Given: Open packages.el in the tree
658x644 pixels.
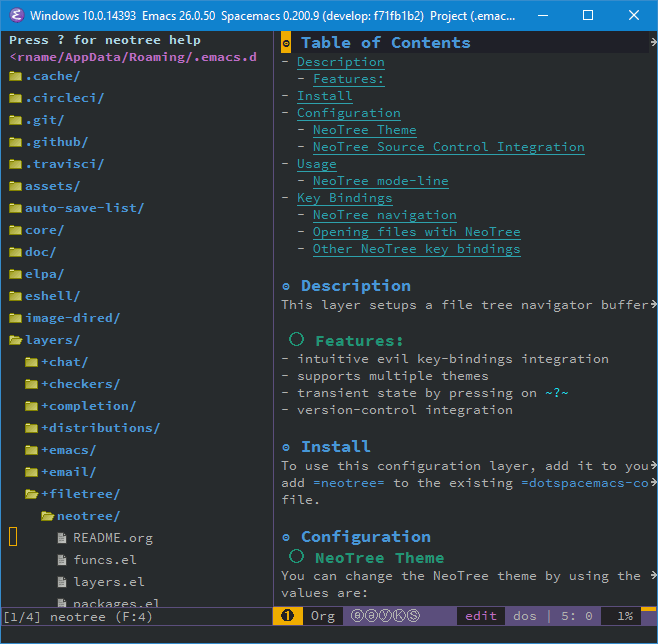Looking at the screenshot, I should (116, 603).
